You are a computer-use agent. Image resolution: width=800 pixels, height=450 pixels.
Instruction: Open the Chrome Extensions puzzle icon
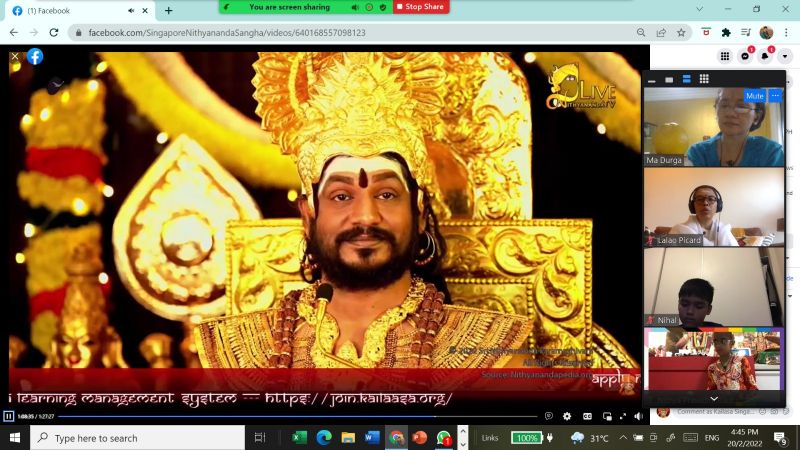point(726,32)
